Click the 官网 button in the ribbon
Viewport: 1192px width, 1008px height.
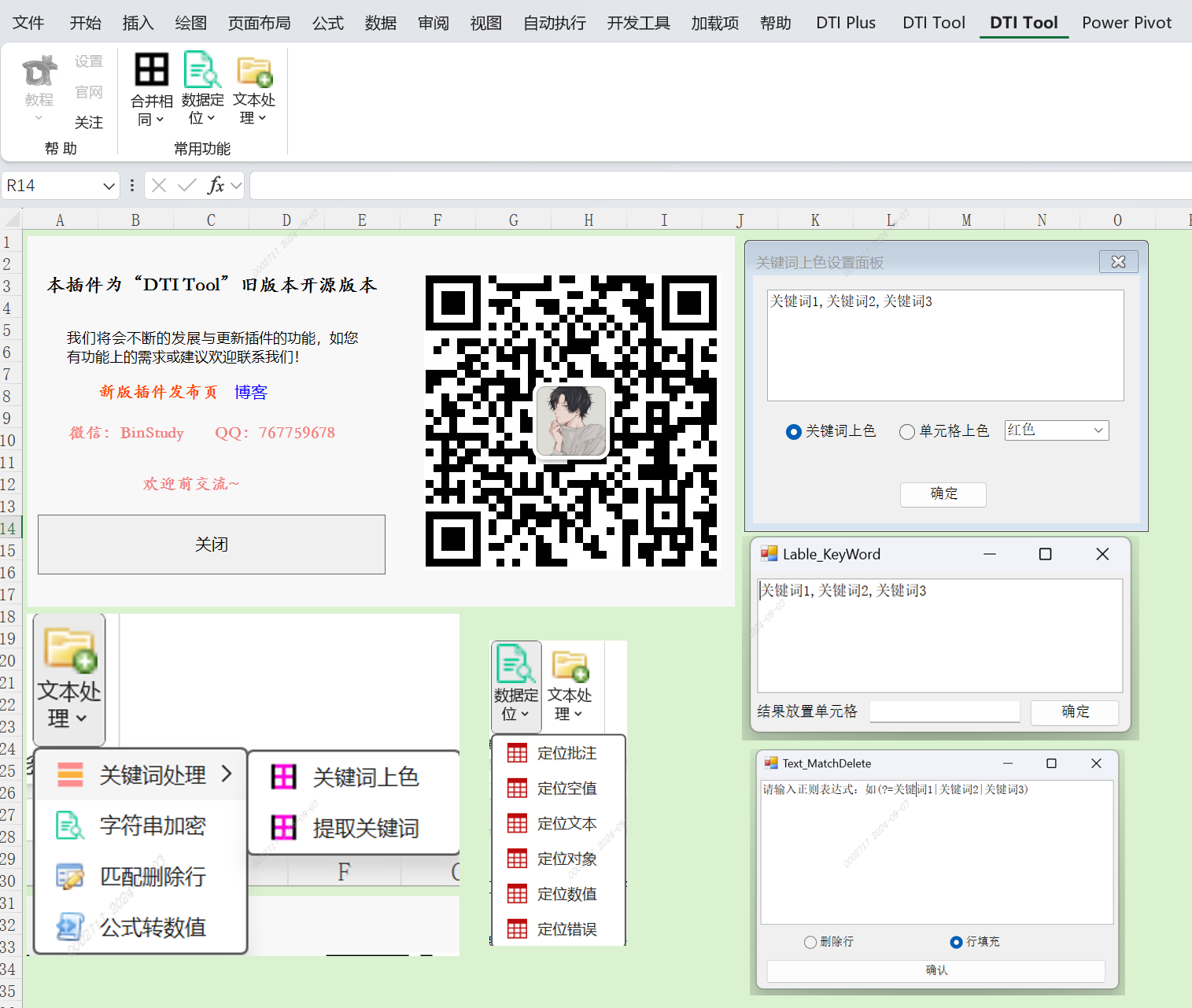click(89, 92)
